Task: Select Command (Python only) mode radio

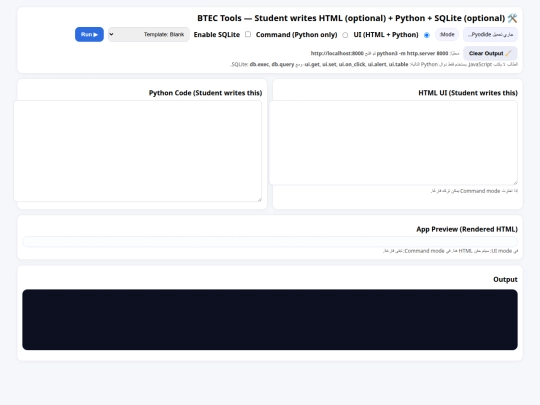Action: pos(345,35)
